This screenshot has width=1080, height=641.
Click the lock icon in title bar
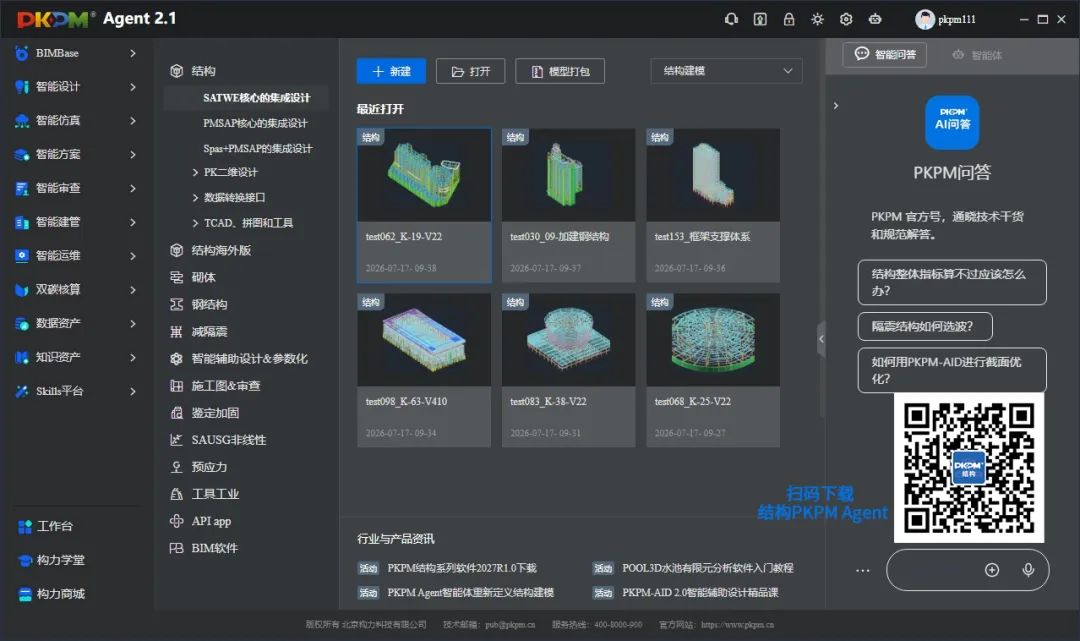coord(789,19)
